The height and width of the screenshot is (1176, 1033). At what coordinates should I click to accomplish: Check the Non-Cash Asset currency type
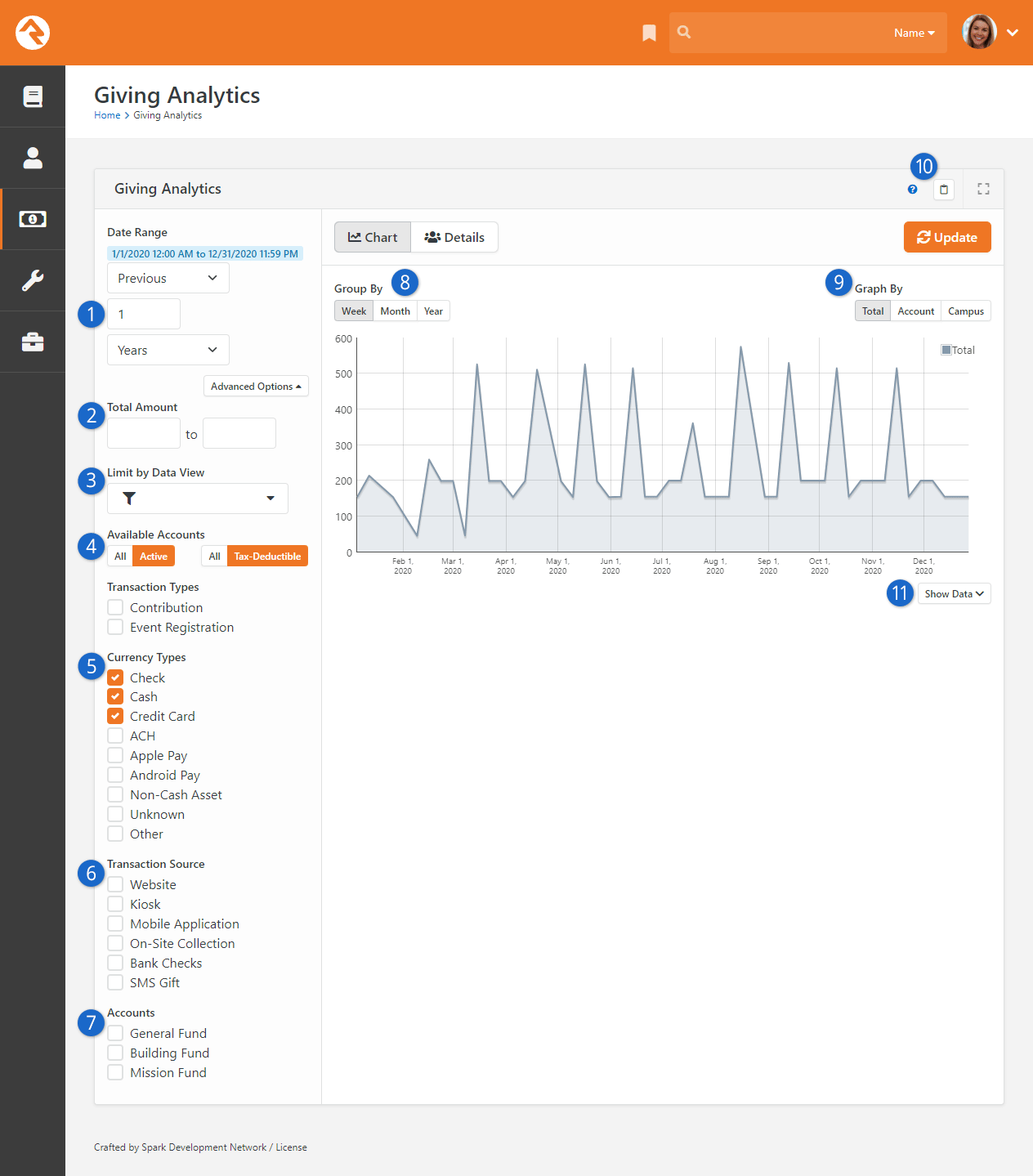(x=115, y=794)
